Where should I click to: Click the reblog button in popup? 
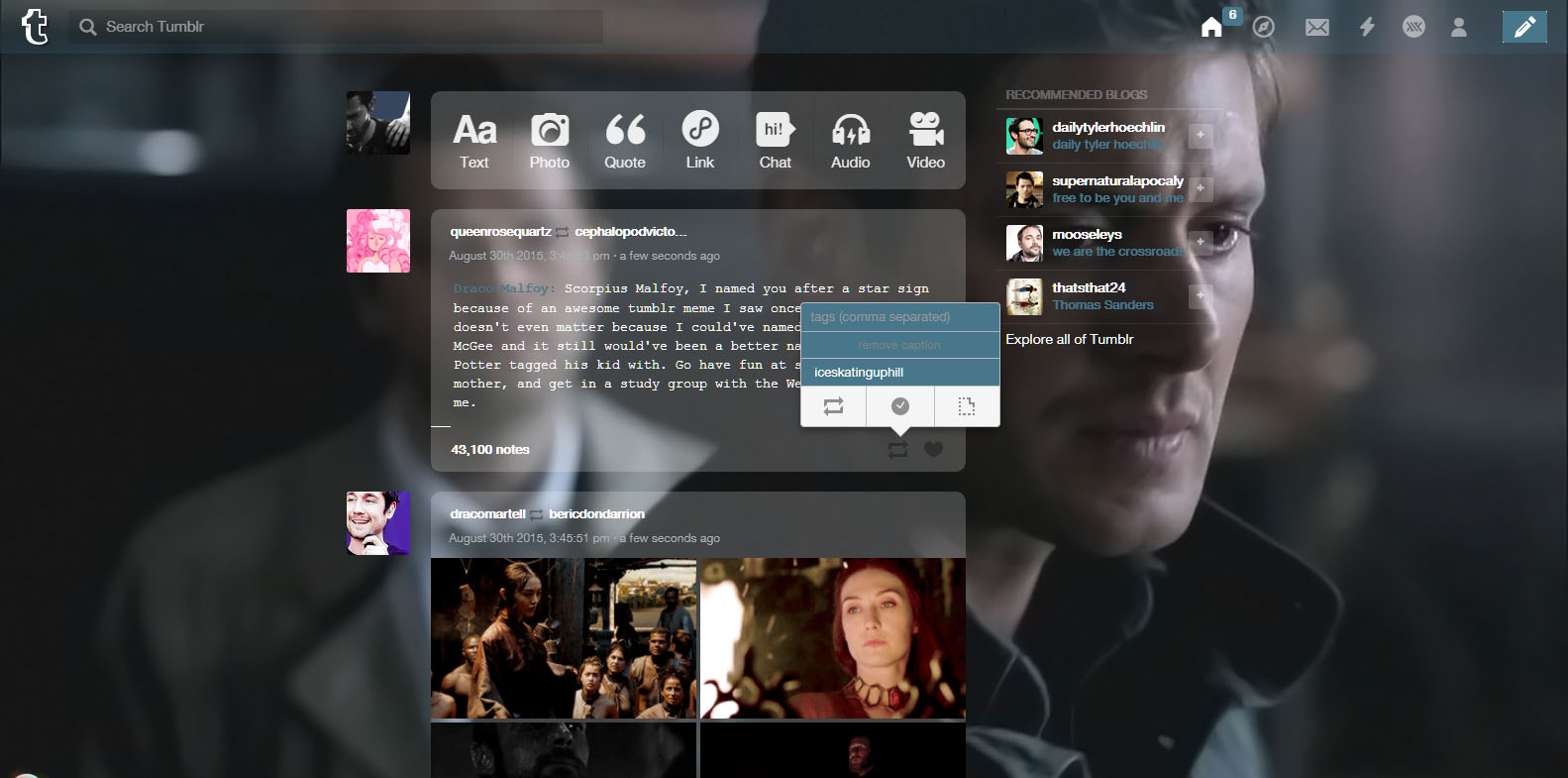pos(833,406)
